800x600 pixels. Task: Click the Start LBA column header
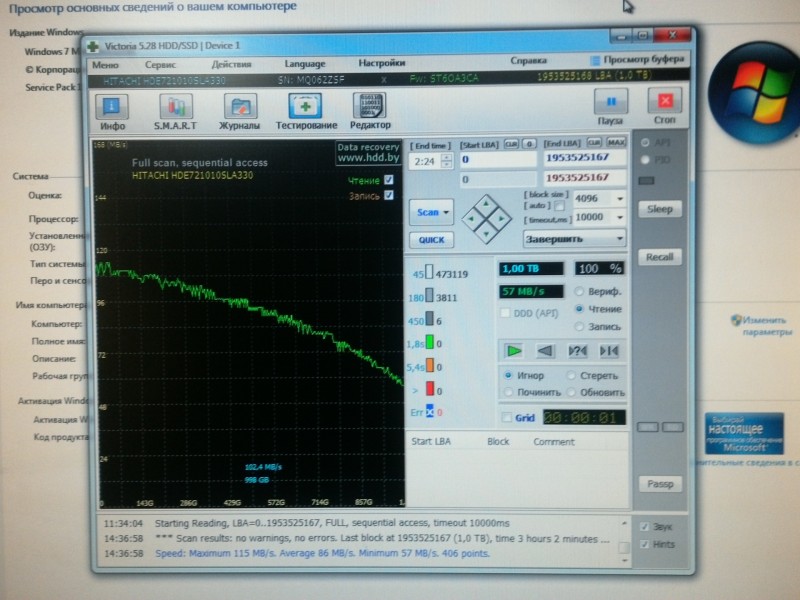click(431, 441)
